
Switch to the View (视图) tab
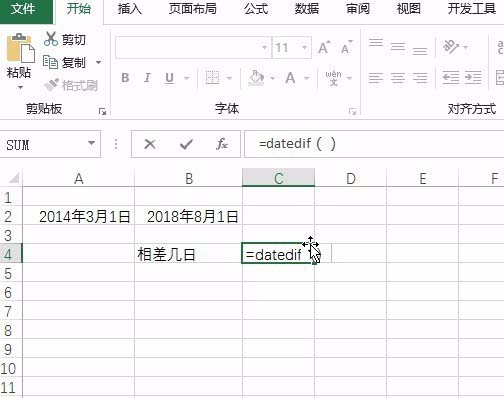(408, 9)
